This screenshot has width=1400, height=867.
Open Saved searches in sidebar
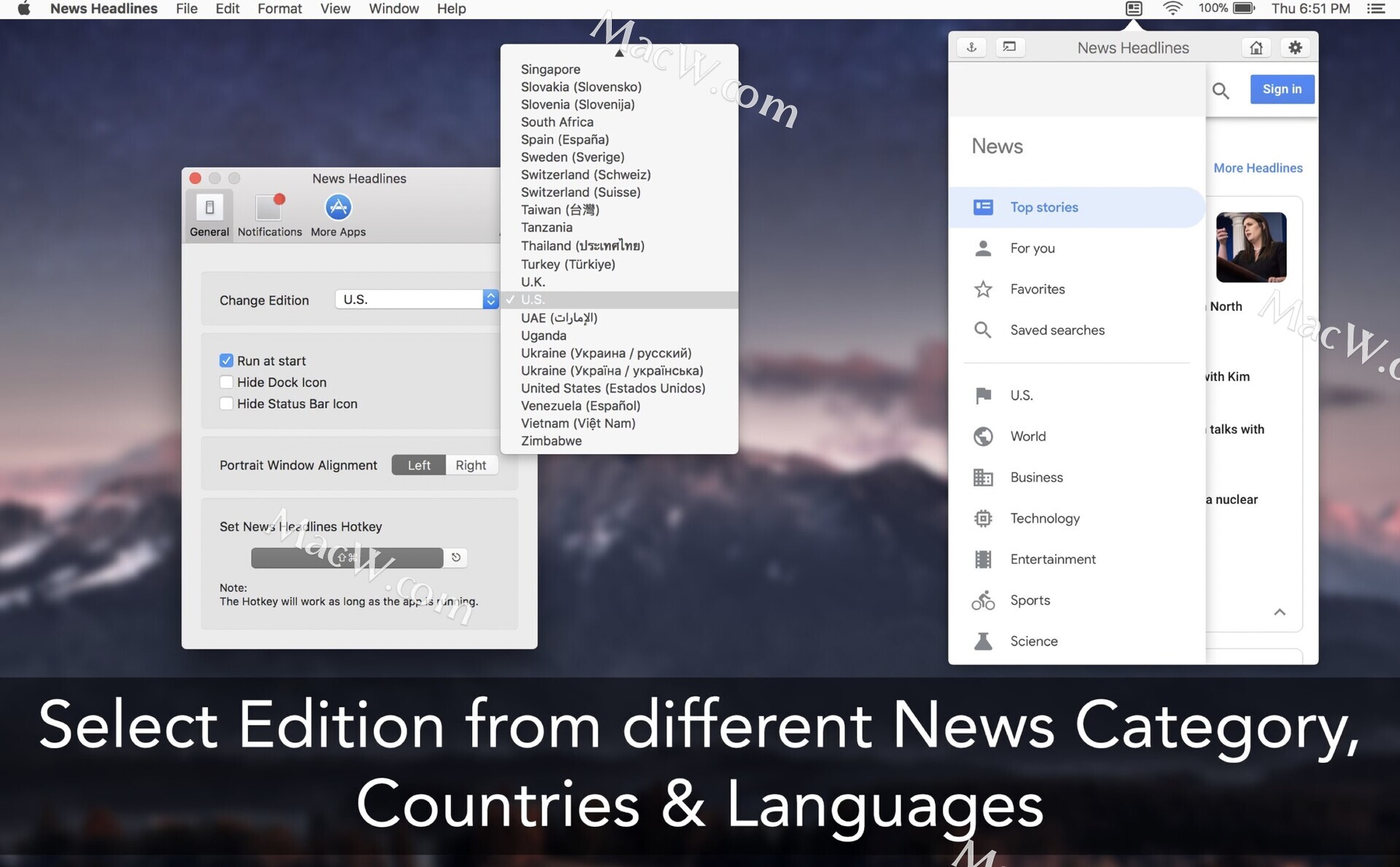1076,330
